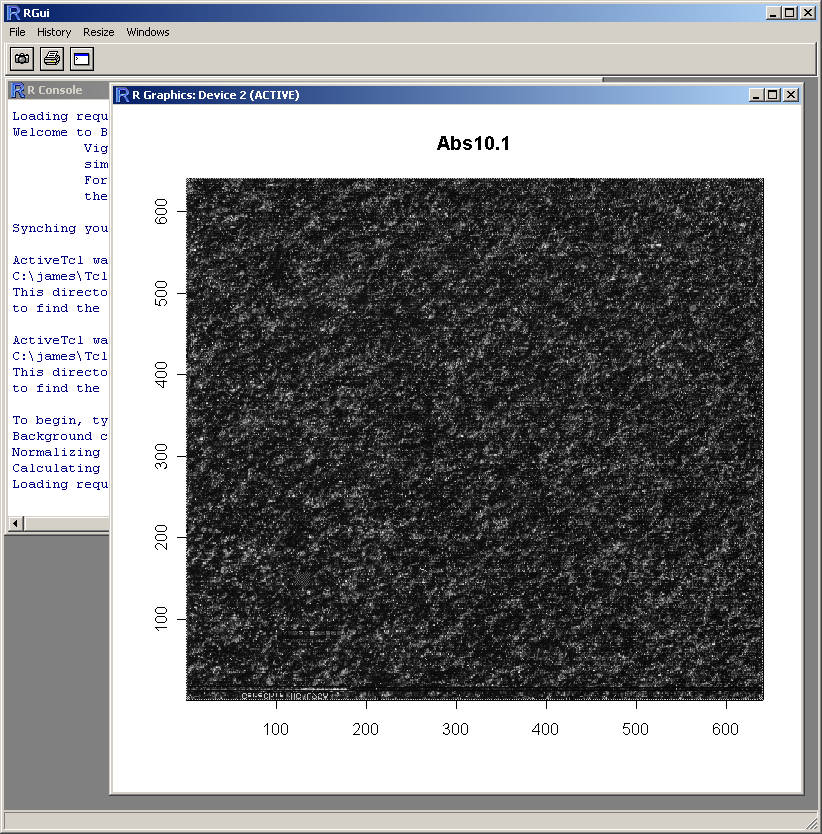Click the printer icon in the toolbar
This screenshot has height=834, width=822.
click(x=52, y=59)
